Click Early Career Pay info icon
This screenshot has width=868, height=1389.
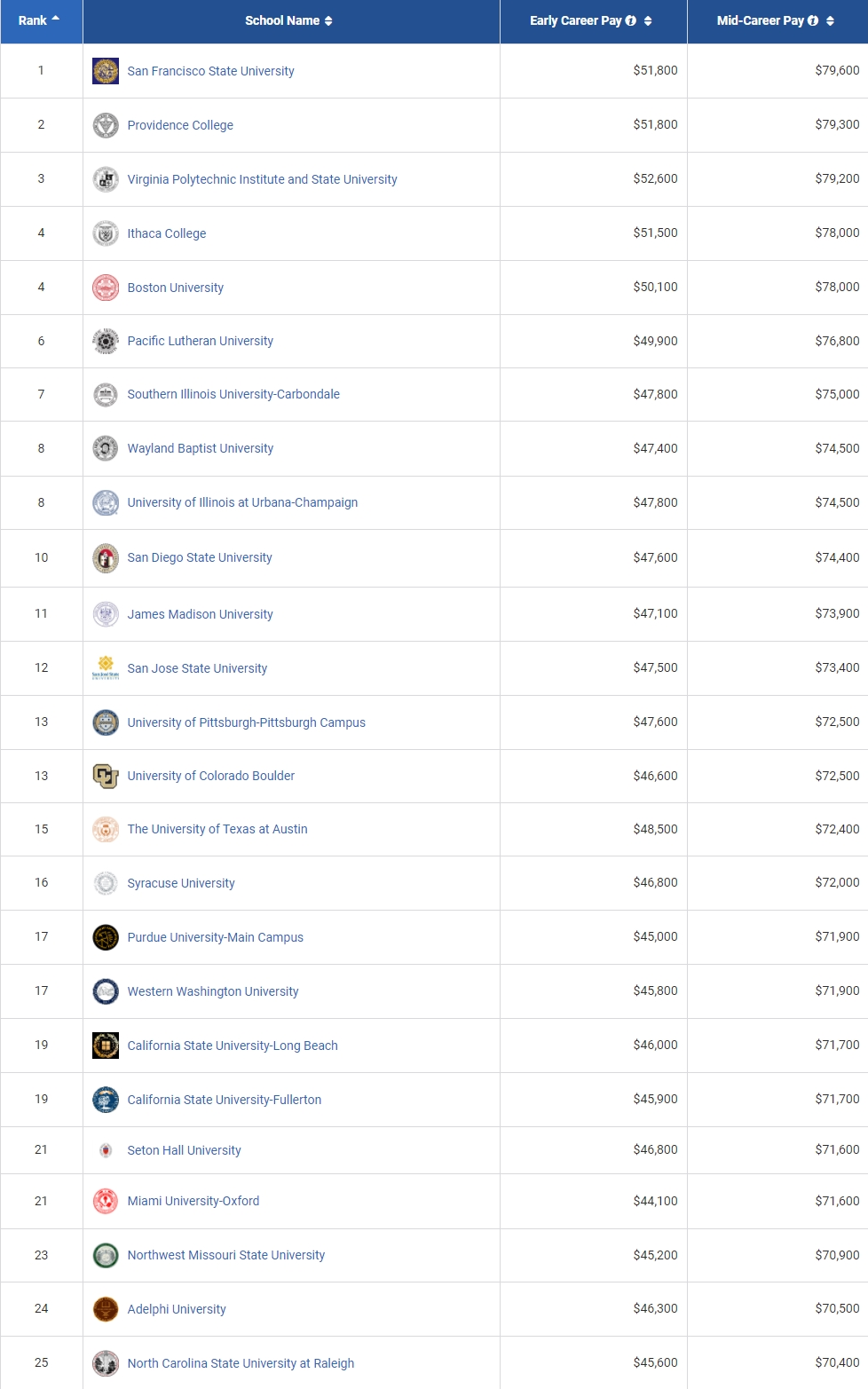[631, 20]
